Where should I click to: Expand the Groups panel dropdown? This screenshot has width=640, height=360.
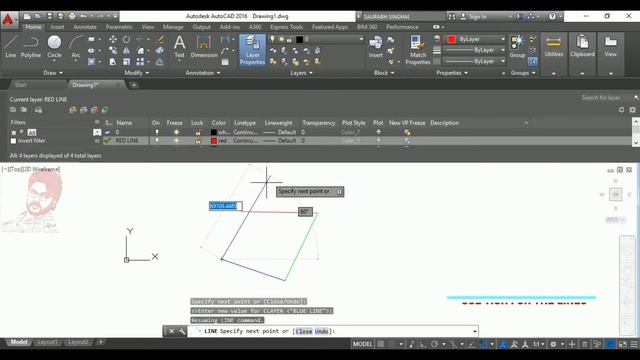523,73
